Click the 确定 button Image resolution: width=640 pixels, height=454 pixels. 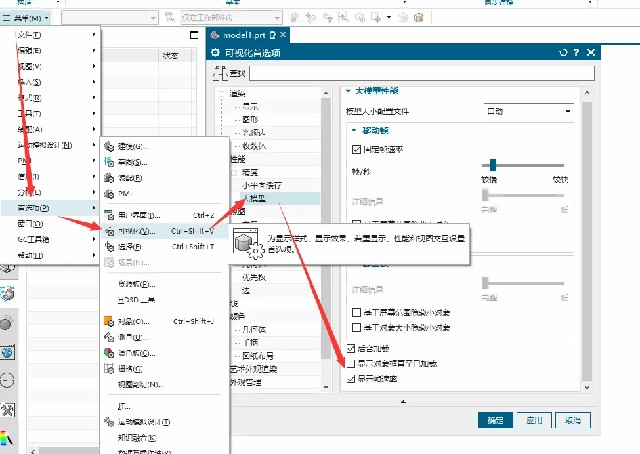tap(496, 421)
